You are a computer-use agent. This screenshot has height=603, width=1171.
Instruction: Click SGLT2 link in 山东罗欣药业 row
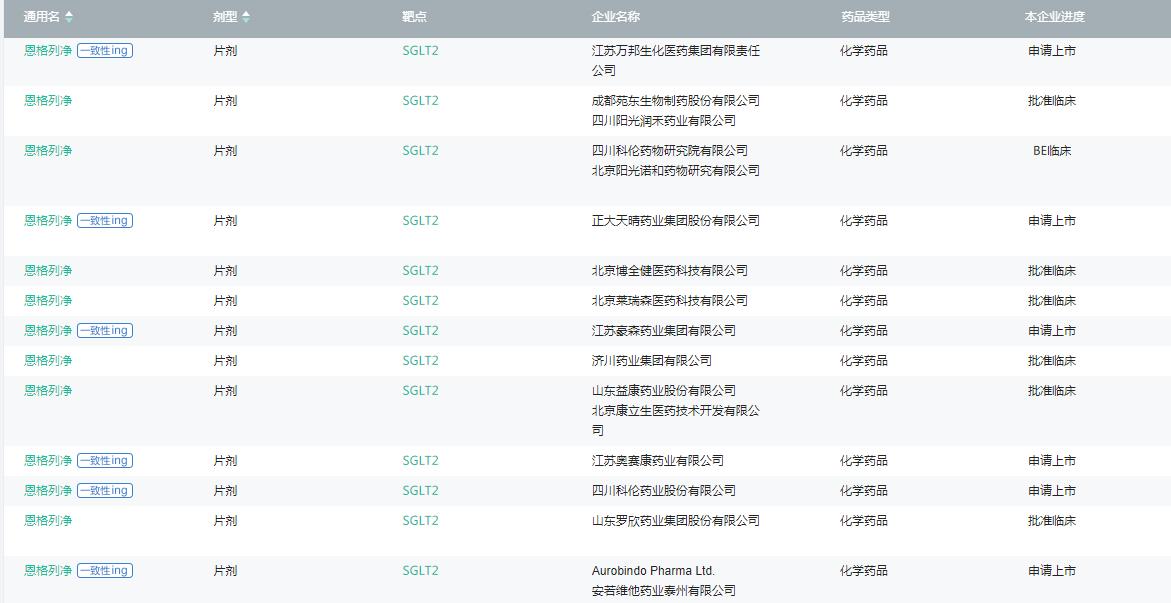(420, 521)
